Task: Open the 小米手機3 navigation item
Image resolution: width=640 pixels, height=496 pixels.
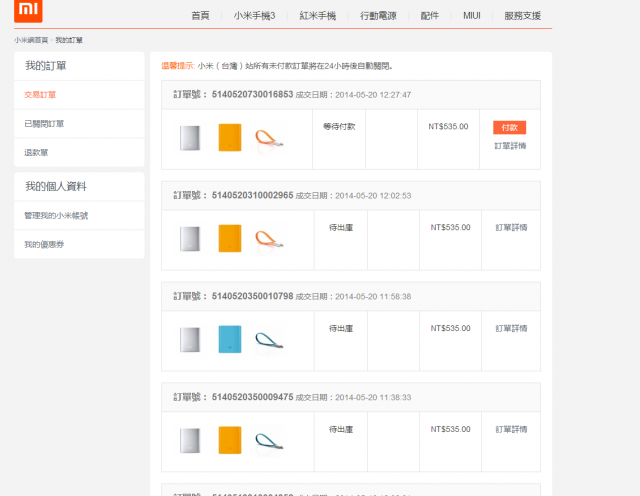Action: 254,16
